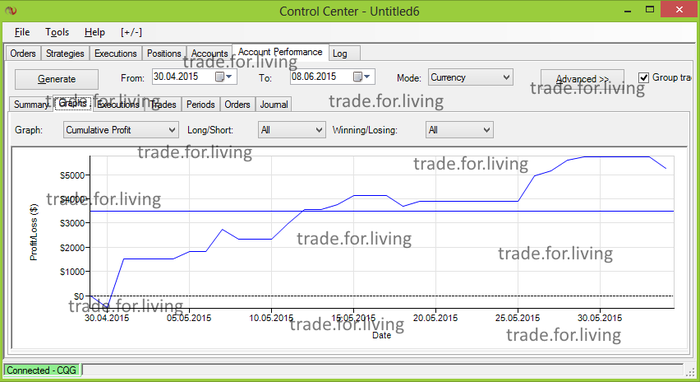Switch to the Accounts tab
Viewport: 700px width, 382px height.
pyautogui.click(x=209, y=54)
